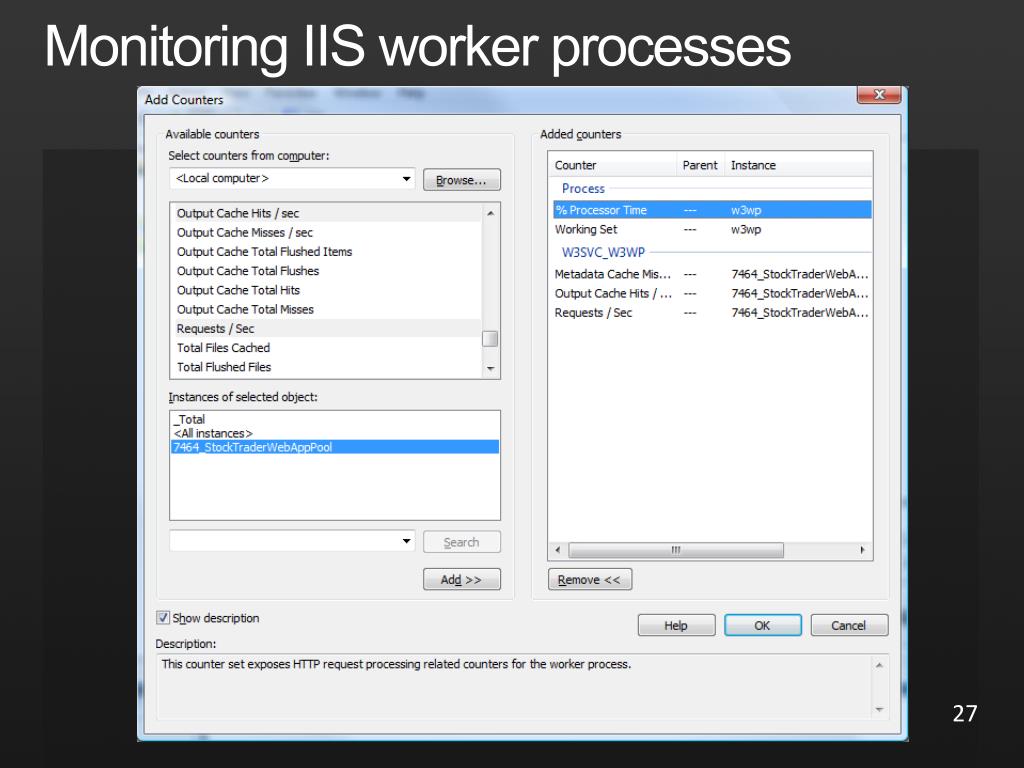
Task: Select Output Cache Hits / sec counter
Action: click(238, 213)
